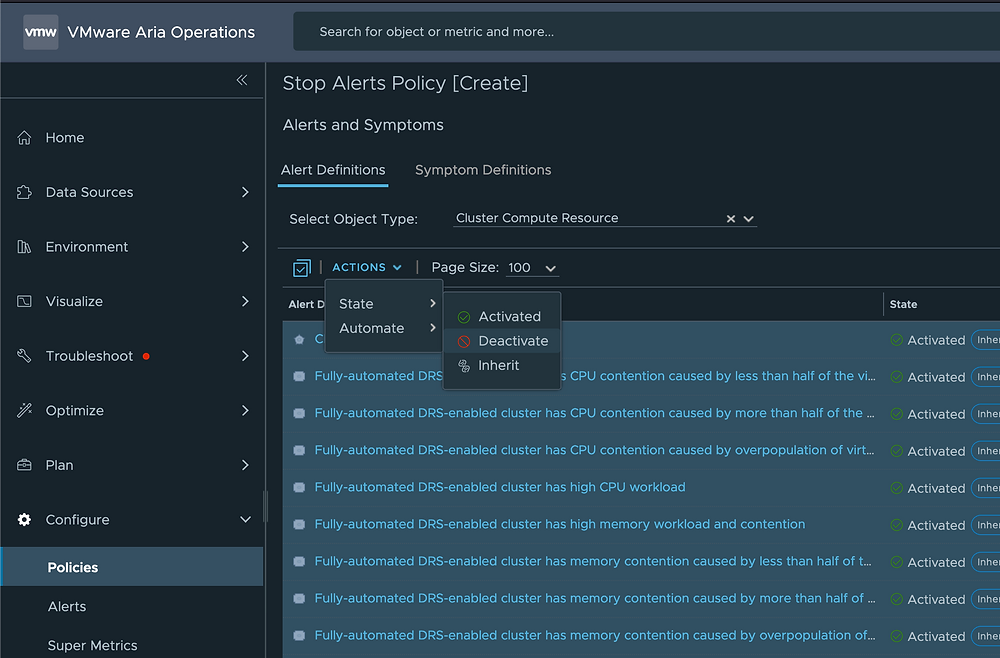Click the Optimize magic wand icon
Viewport: 1000px width, 658px height.
[x=24, y=411]
